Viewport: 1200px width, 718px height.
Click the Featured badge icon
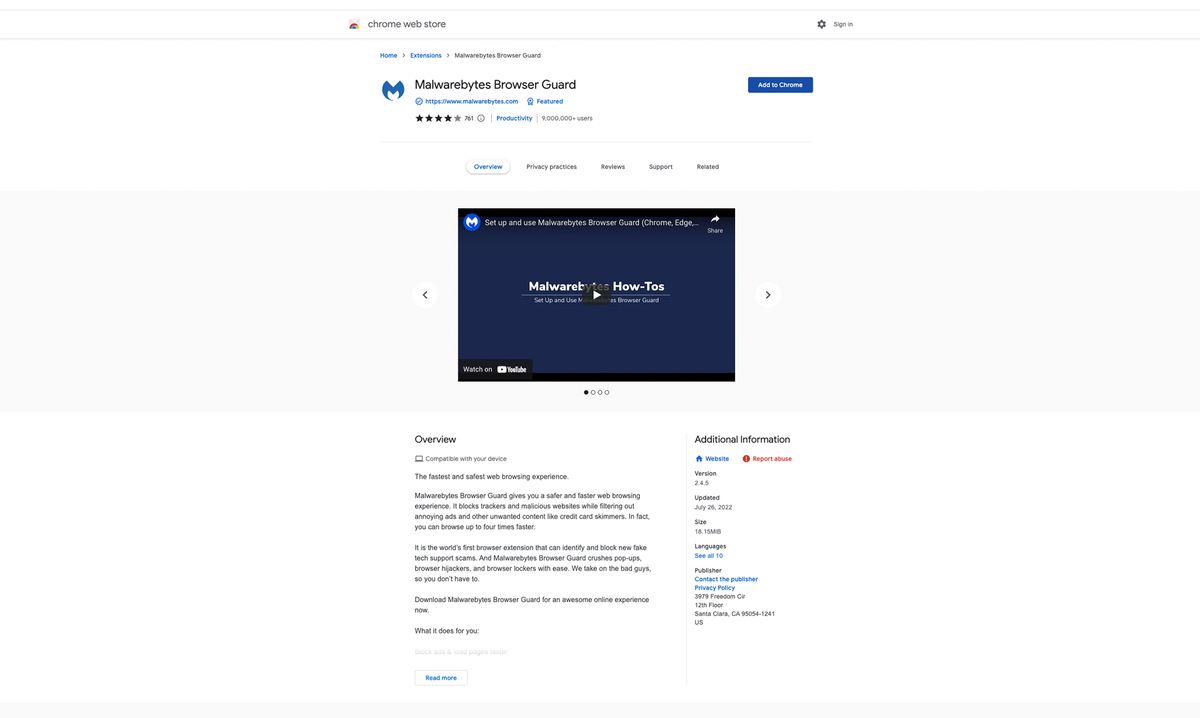[x=530, y=101]
